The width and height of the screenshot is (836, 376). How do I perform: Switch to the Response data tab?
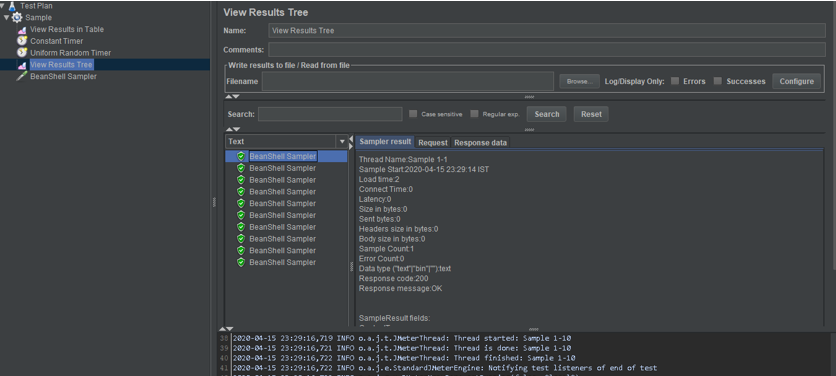[480, 142]
